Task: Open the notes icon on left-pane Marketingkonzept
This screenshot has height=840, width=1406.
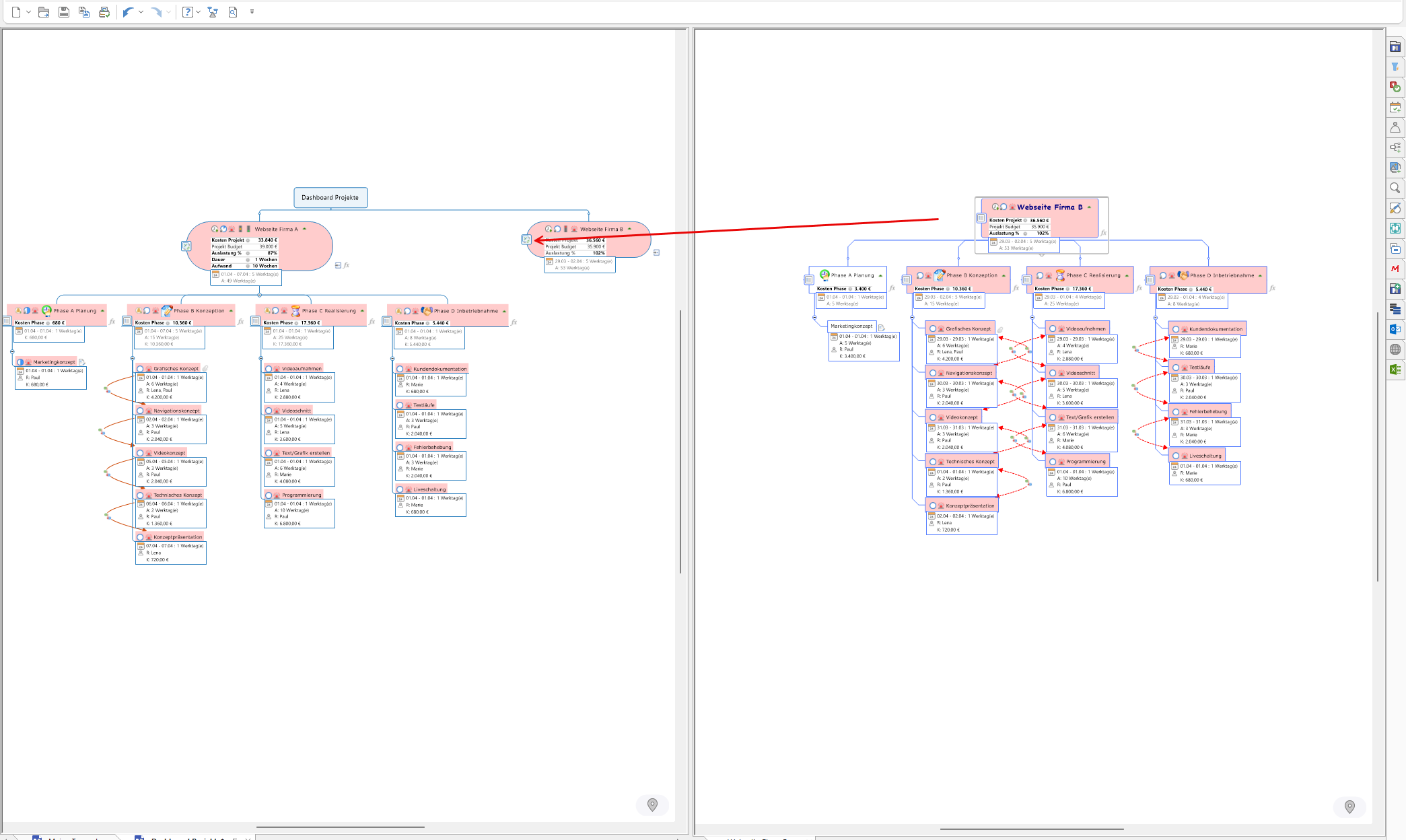Action: pyautogui.click(x=82, y=362)
